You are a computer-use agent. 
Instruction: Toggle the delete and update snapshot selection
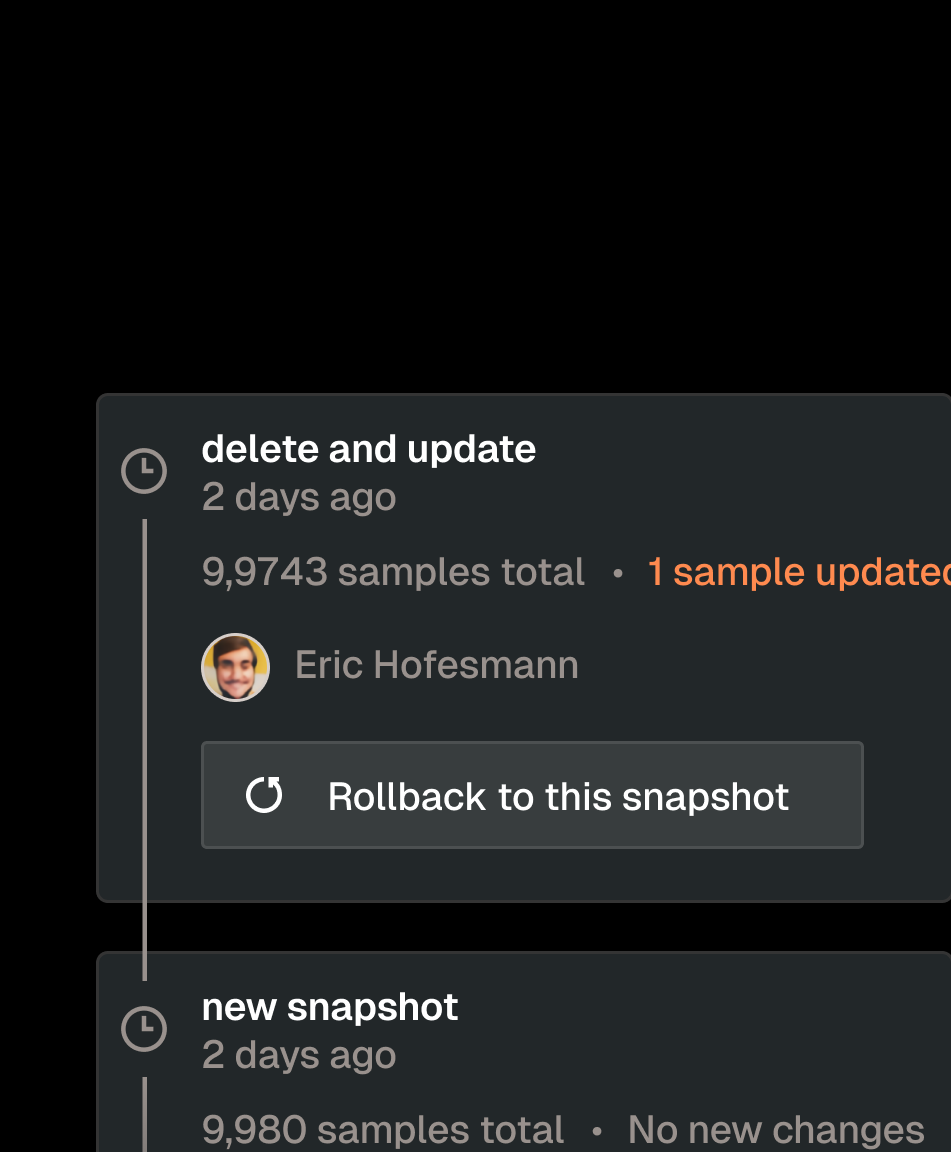pos(368,449)
